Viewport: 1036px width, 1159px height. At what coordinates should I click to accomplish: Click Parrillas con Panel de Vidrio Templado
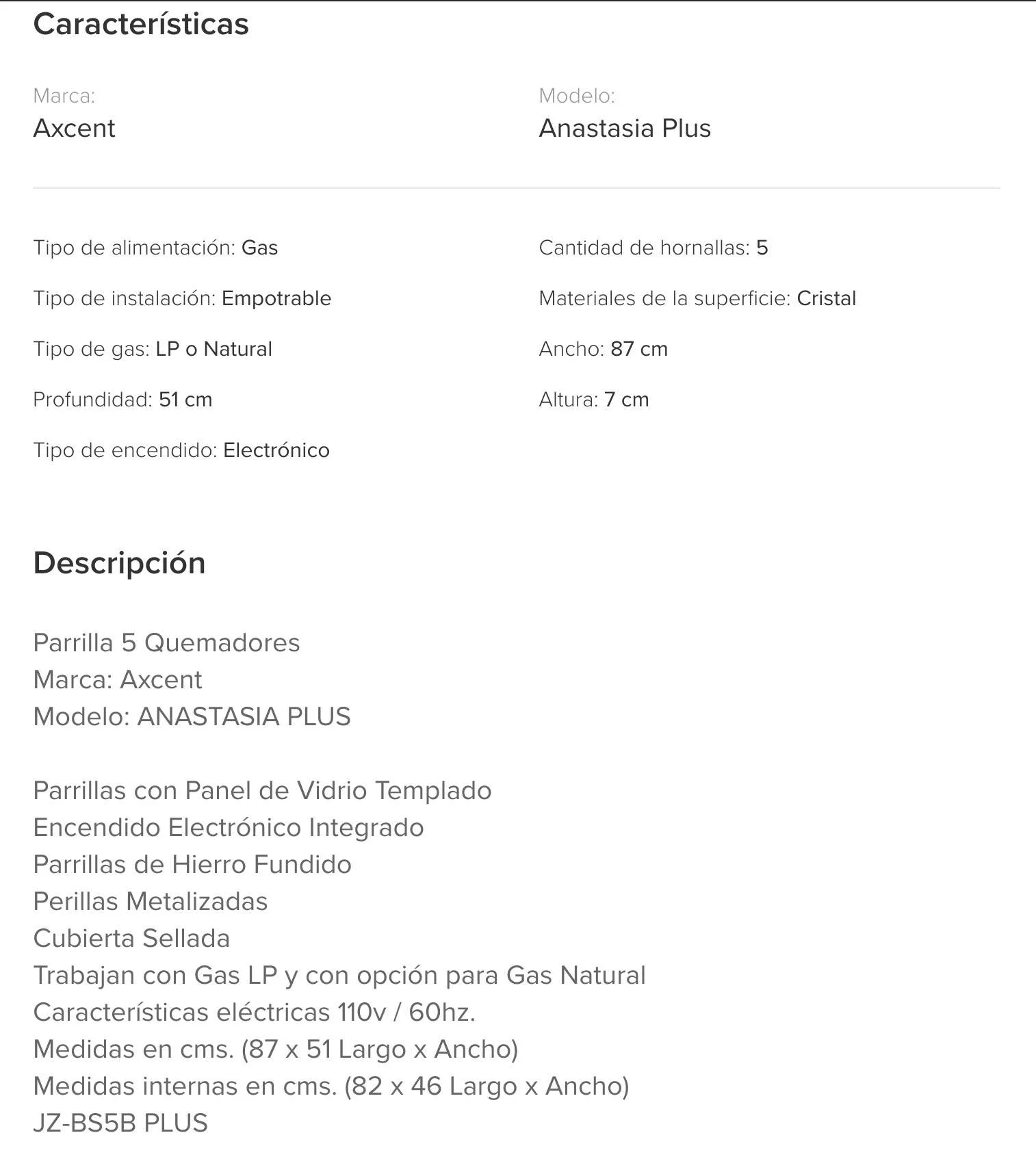[262, 791]
